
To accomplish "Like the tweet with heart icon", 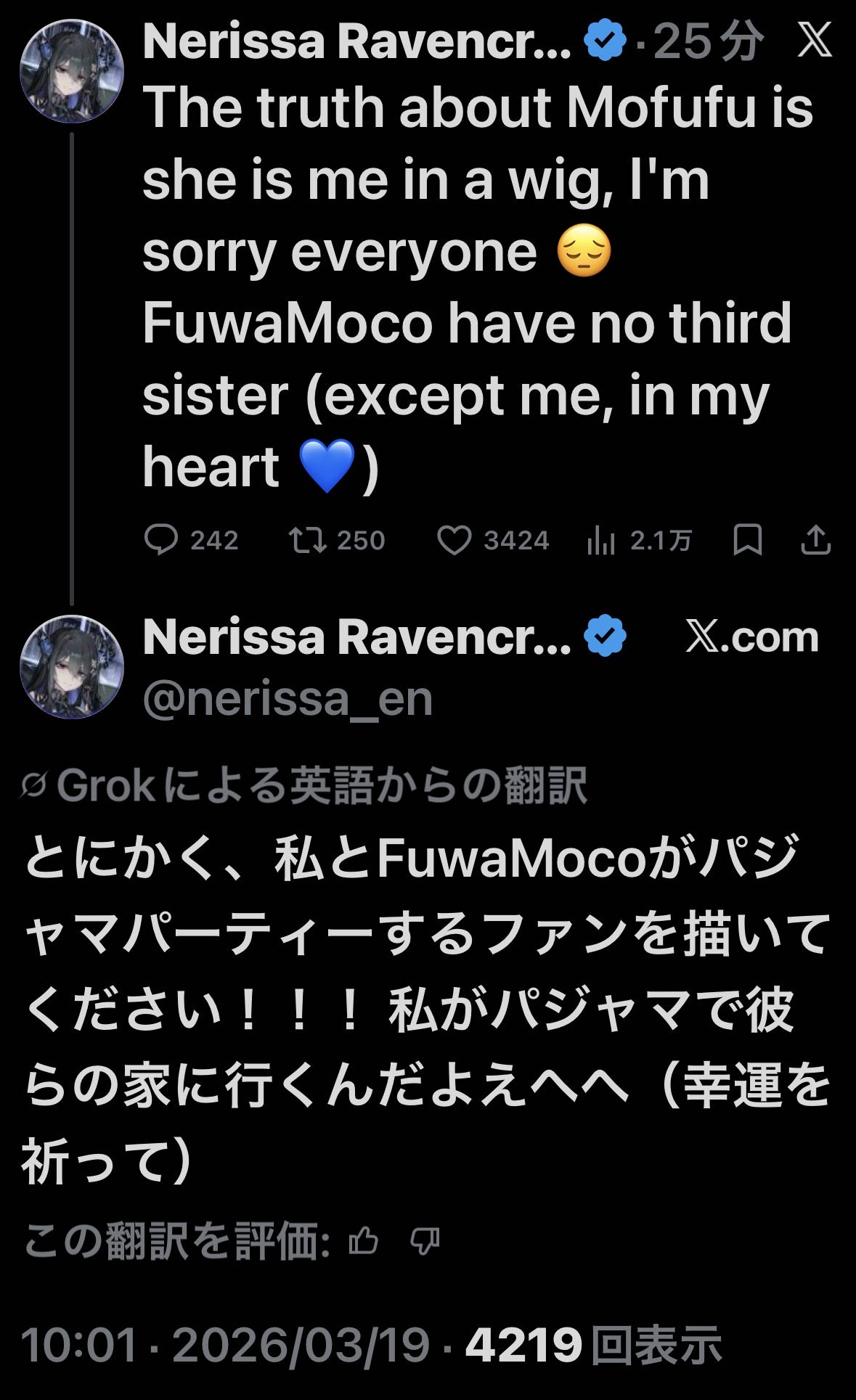I will [455, 541].
